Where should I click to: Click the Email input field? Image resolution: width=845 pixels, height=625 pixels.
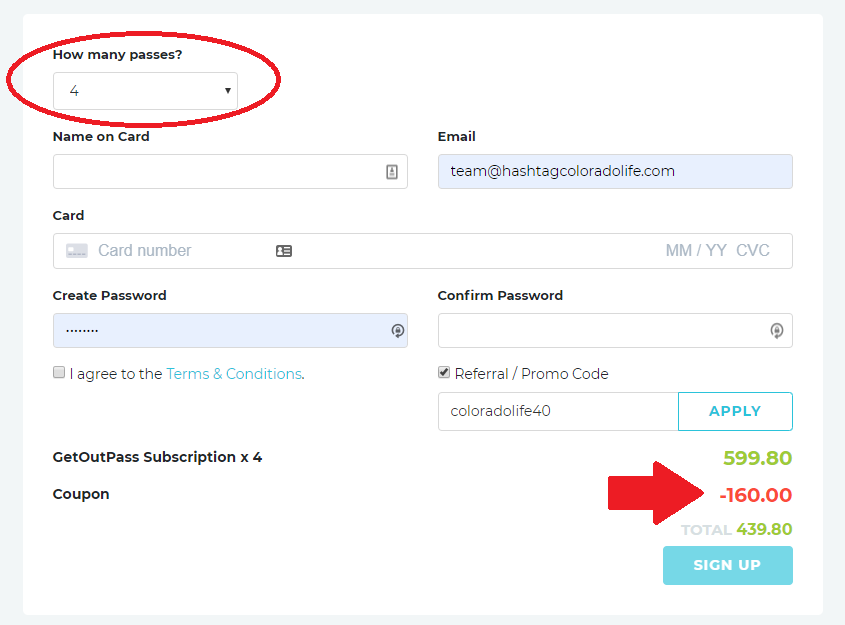click(x=615, y=171)
